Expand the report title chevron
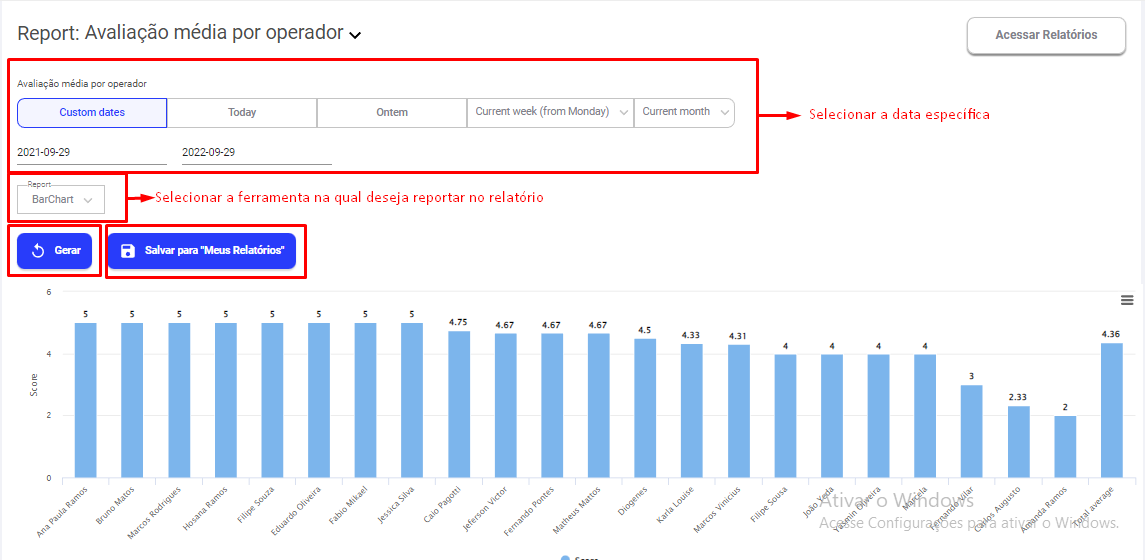Image resolution: width=1145 pixels, height=560 pixels. [x=355, y=35]
